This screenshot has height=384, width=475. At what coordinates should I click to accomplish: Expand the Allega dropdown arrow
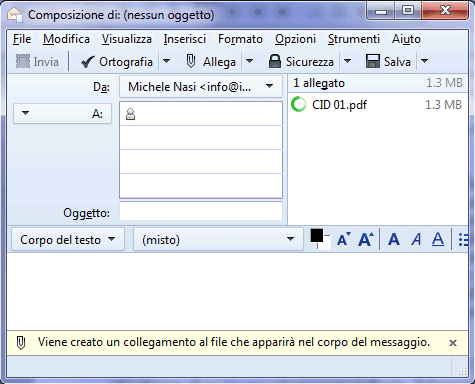coord(249,61)
